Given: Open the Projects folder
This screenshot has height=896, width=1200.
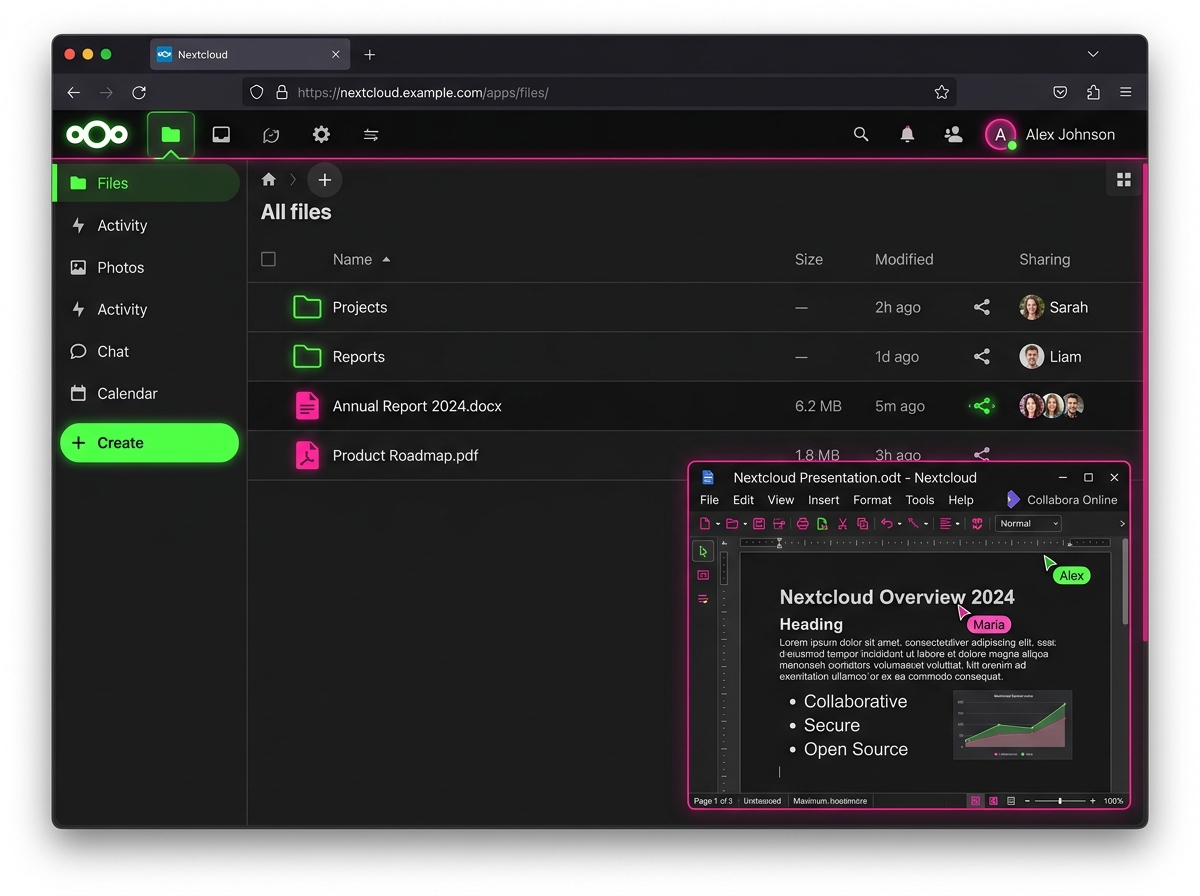Looking at the screenshot, I should [x=359, y=307].
